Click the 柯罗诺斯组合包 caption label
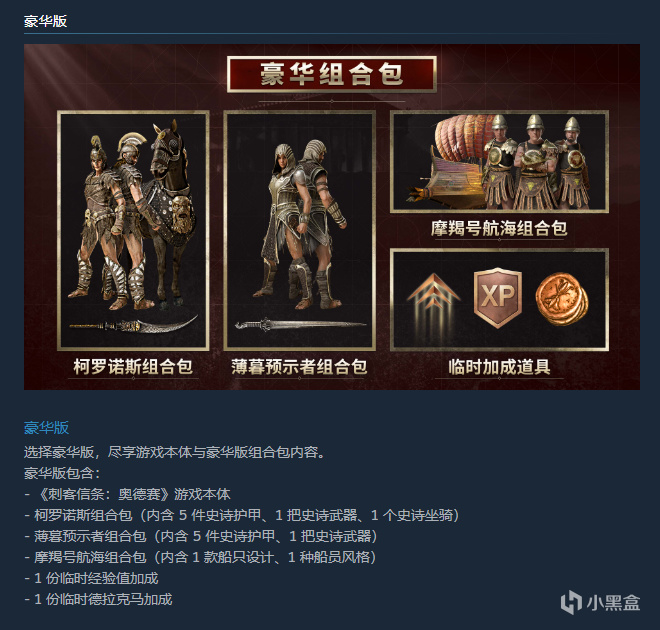 click(133, 367)
